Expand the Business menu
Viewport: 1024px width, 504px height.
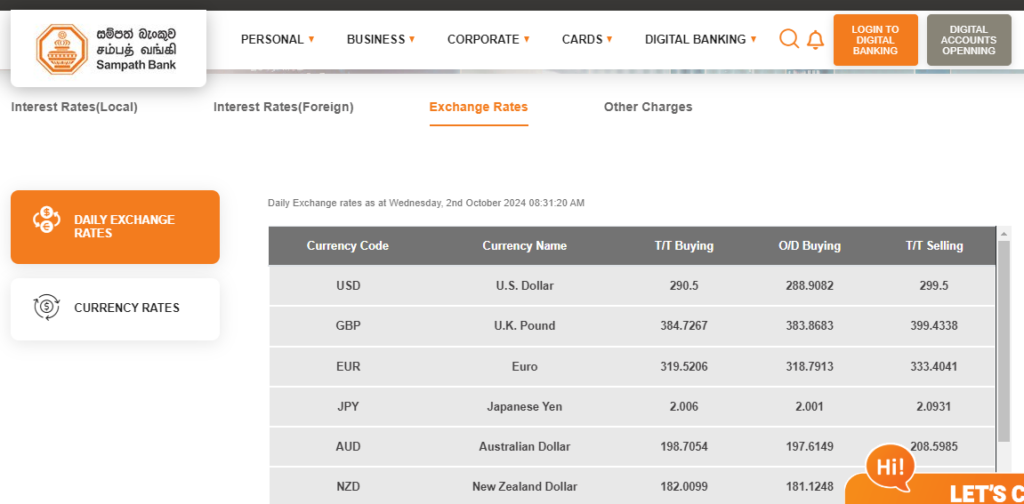381,39
